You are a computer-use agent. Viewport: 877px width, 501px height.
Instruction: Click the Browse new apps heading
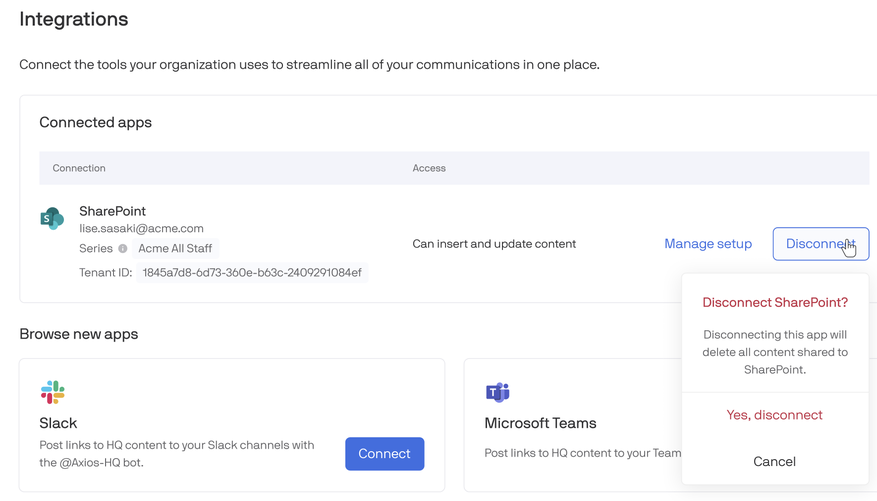tap(78, 334)
